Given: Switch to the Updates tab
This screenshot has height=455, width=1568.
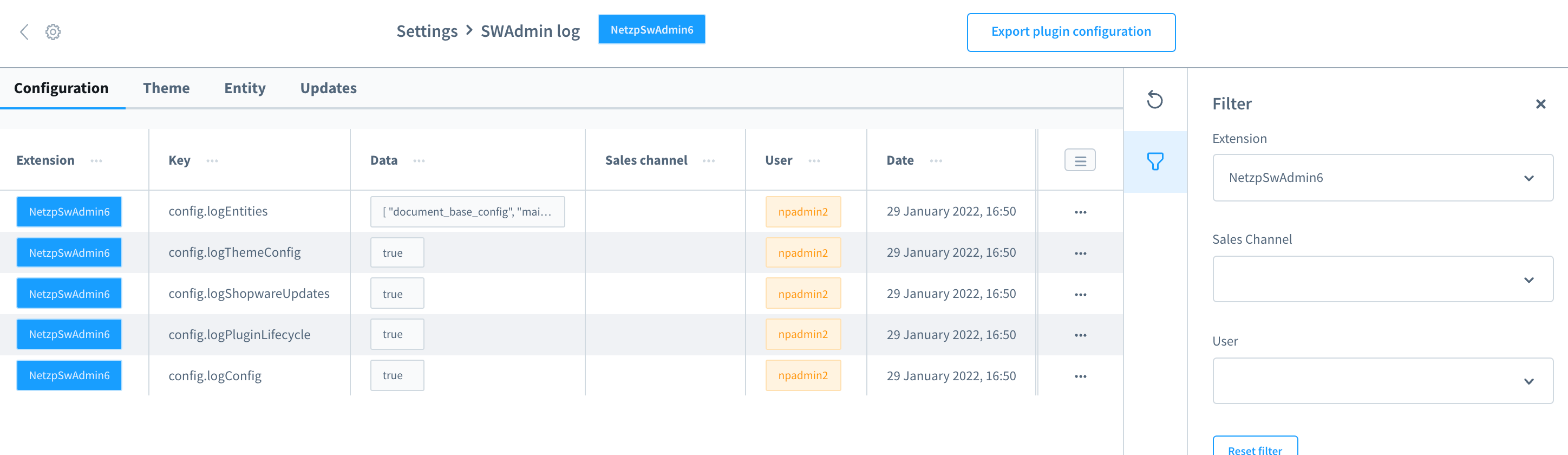Looking at the screenshot, I should 328,88.
